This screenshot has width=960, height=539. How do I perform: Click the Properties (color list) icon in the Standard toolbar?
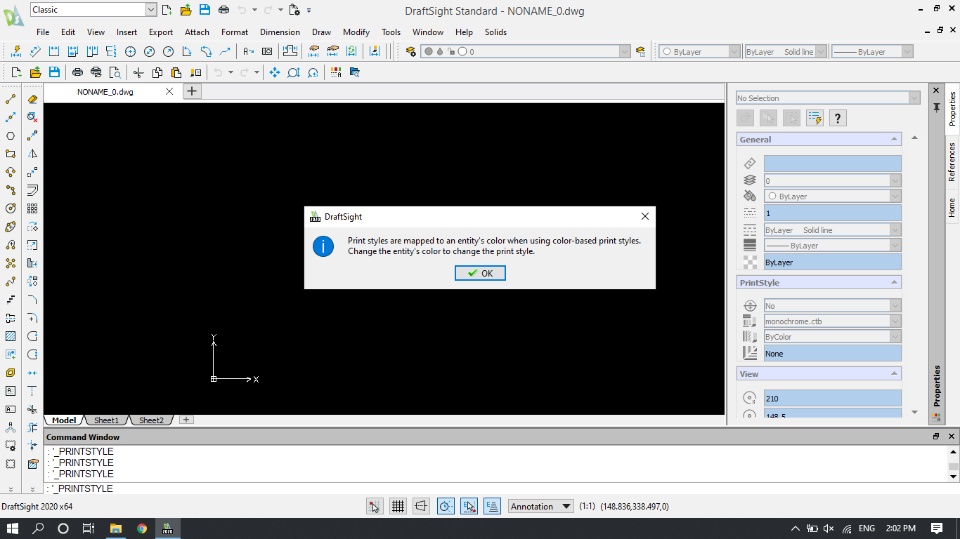(336, 72)
